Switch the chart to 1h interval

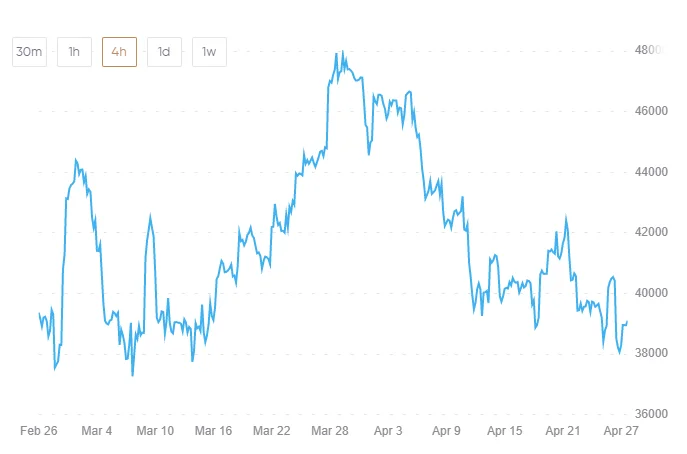(74, 52)
